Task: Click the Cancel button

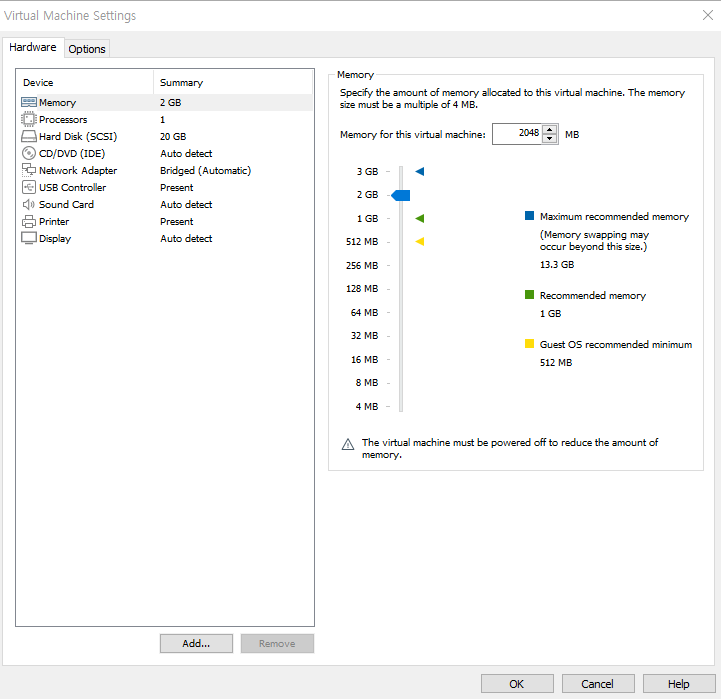Action: (x=598, y=684)
